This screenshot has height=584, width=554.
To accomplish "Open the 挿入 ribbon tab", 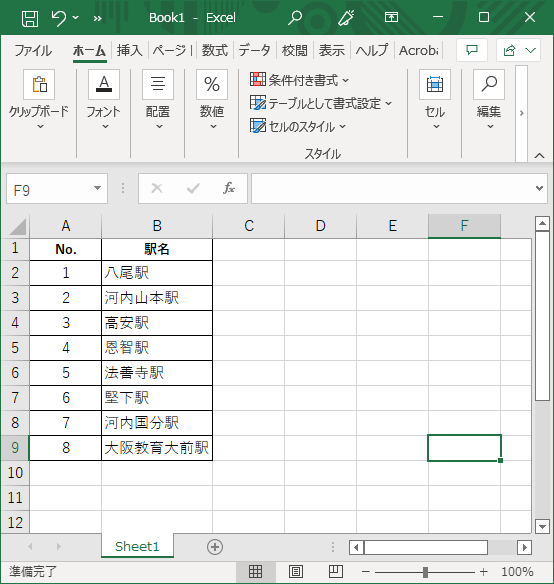I will pos(130,50).
